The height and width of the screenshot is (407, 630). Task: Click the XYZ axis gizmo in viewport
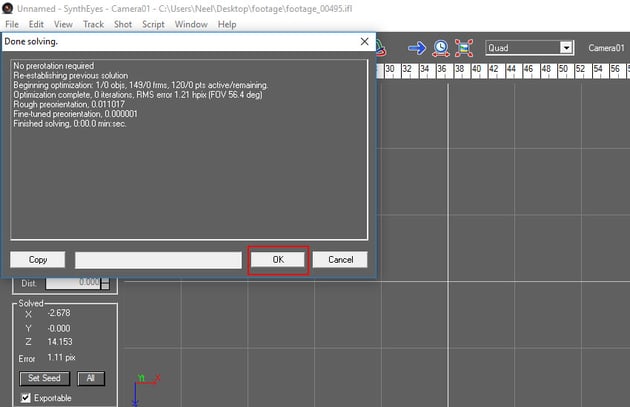coord(145,389)
